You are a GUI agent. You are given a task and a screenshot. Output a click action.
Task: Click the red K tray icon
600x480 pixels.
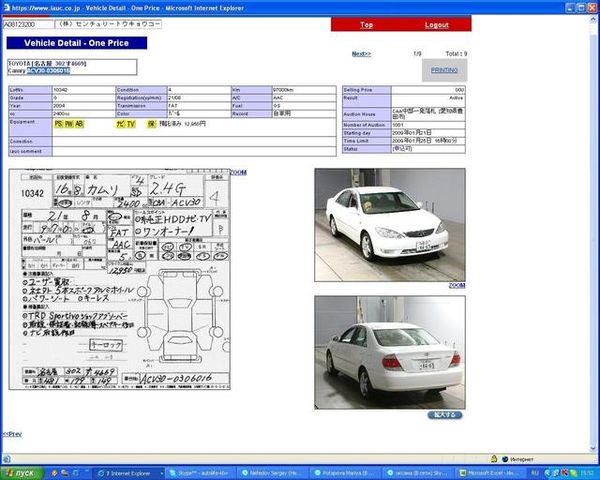tap(564, 473)
